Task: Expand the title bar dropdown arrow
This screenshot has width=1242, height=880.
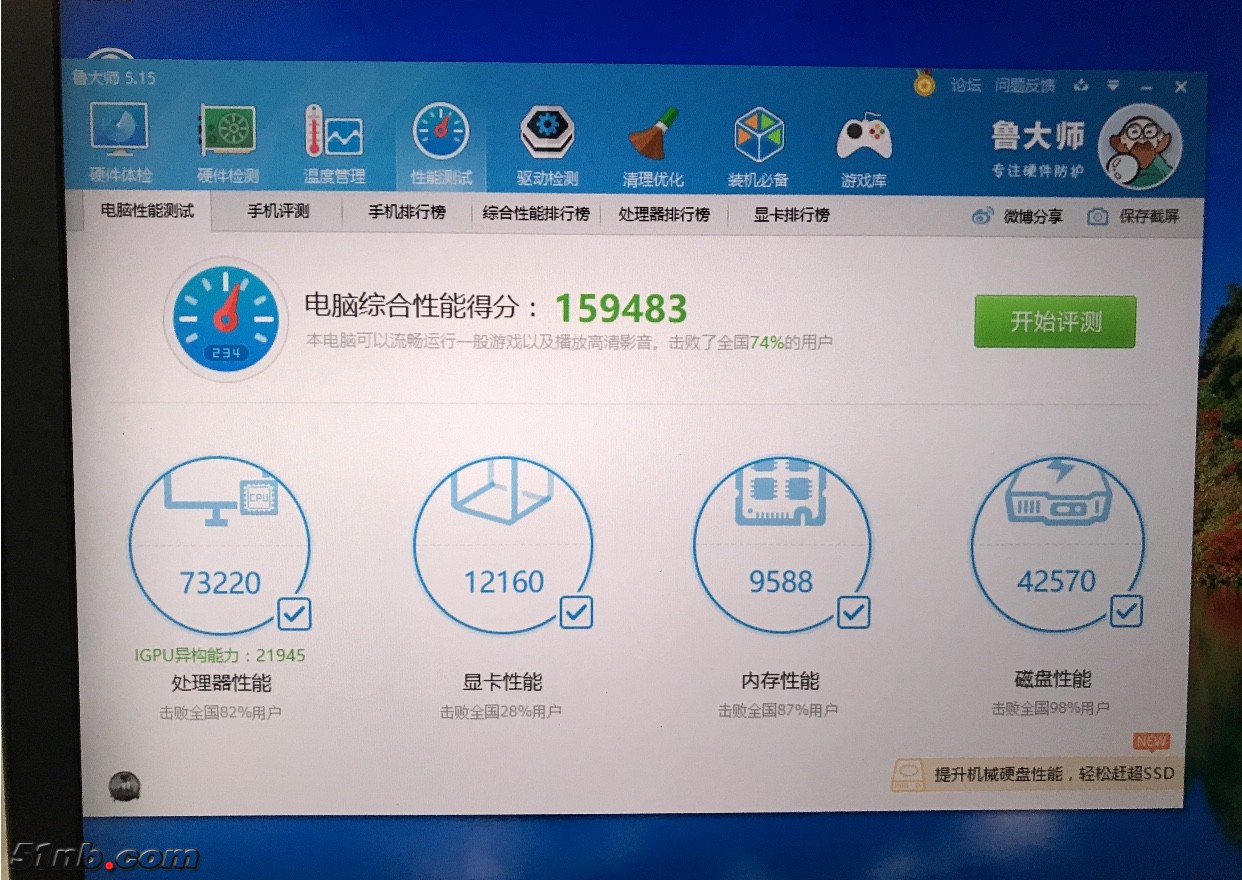Action: pyautogui.click(x=1113, y=86)
